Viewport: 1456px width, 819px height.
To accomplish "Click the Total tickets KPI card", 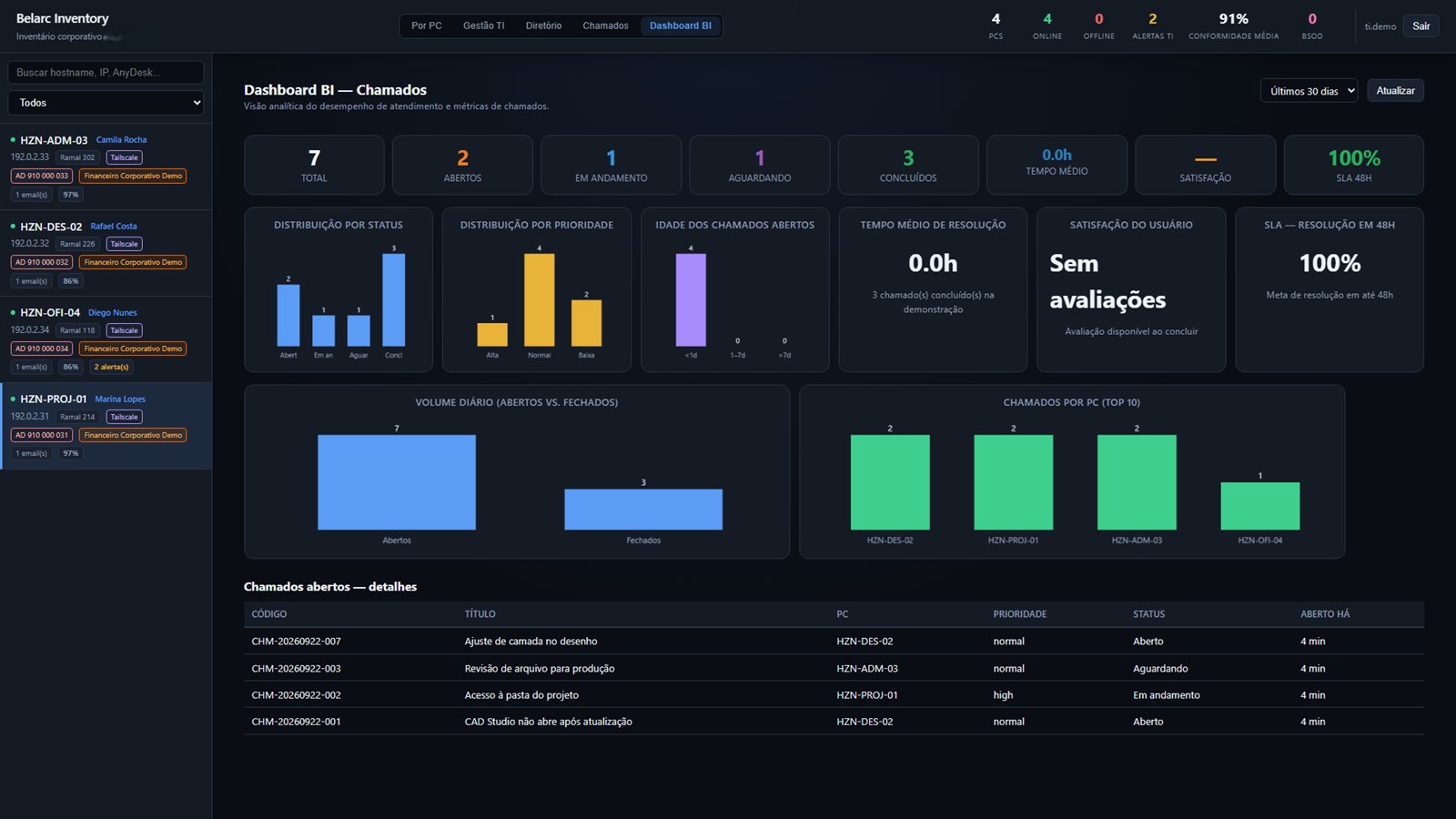I will (314, 165).
